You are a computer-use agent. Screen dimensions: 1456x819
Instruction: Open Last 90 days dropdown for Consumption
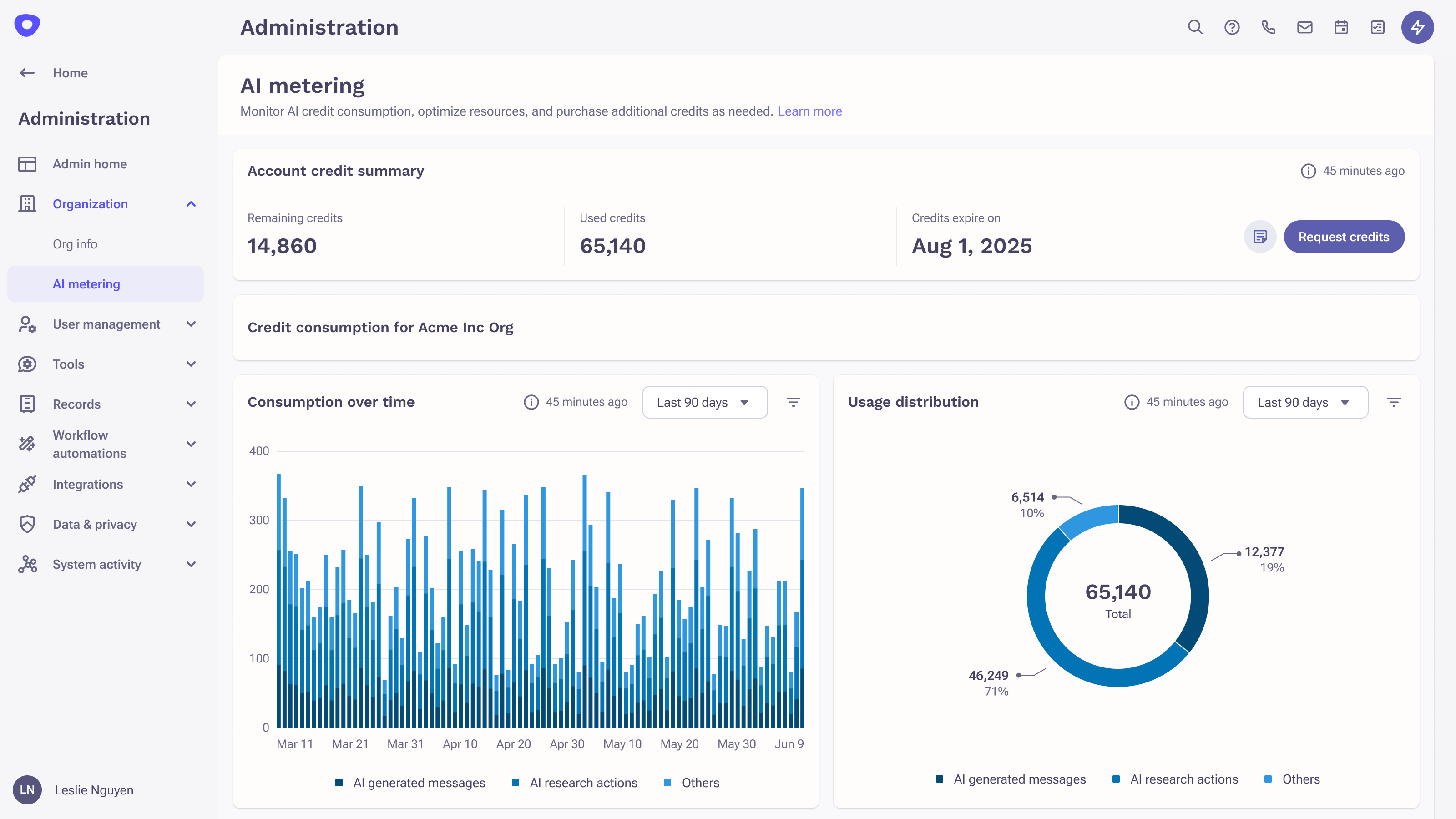pos(704,402)
